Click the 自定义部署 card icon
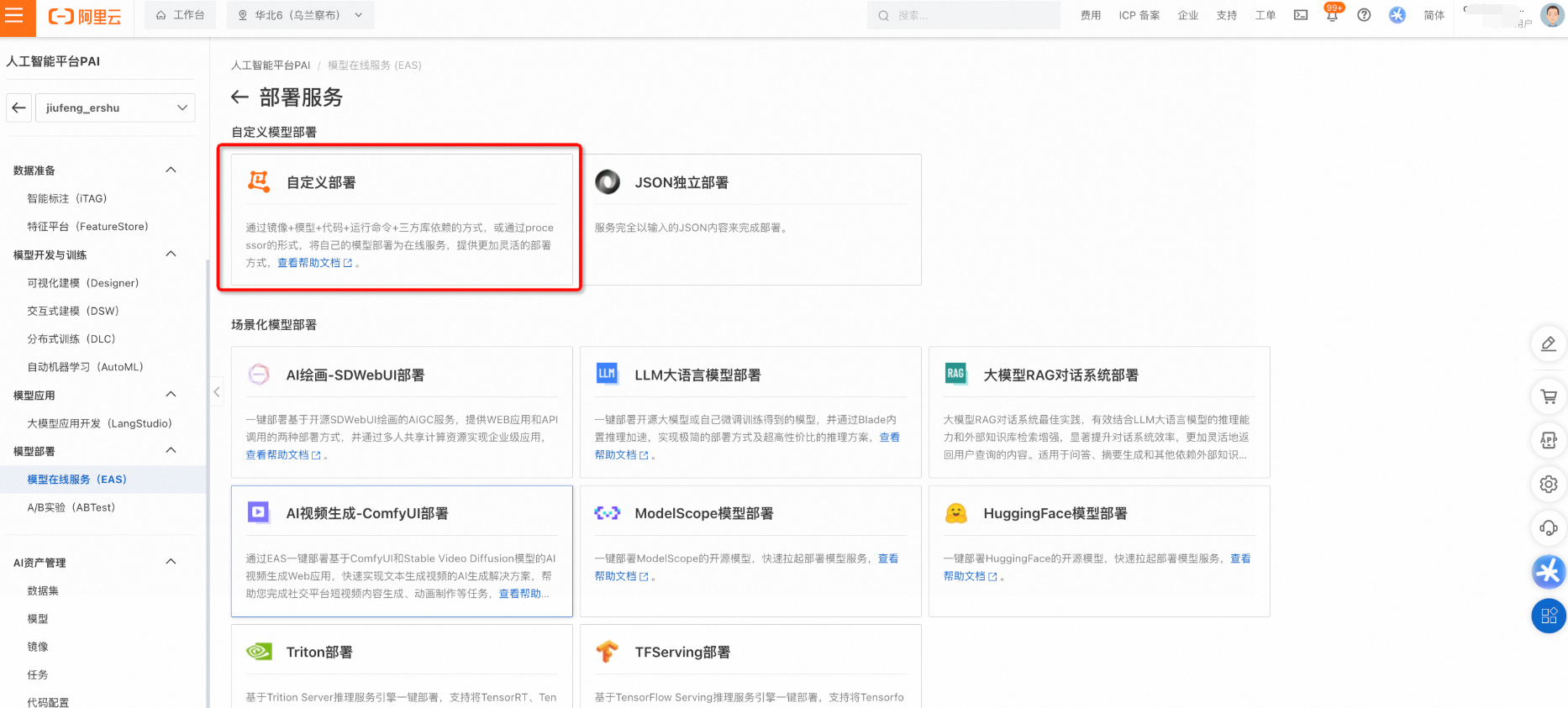 point(259,181)
